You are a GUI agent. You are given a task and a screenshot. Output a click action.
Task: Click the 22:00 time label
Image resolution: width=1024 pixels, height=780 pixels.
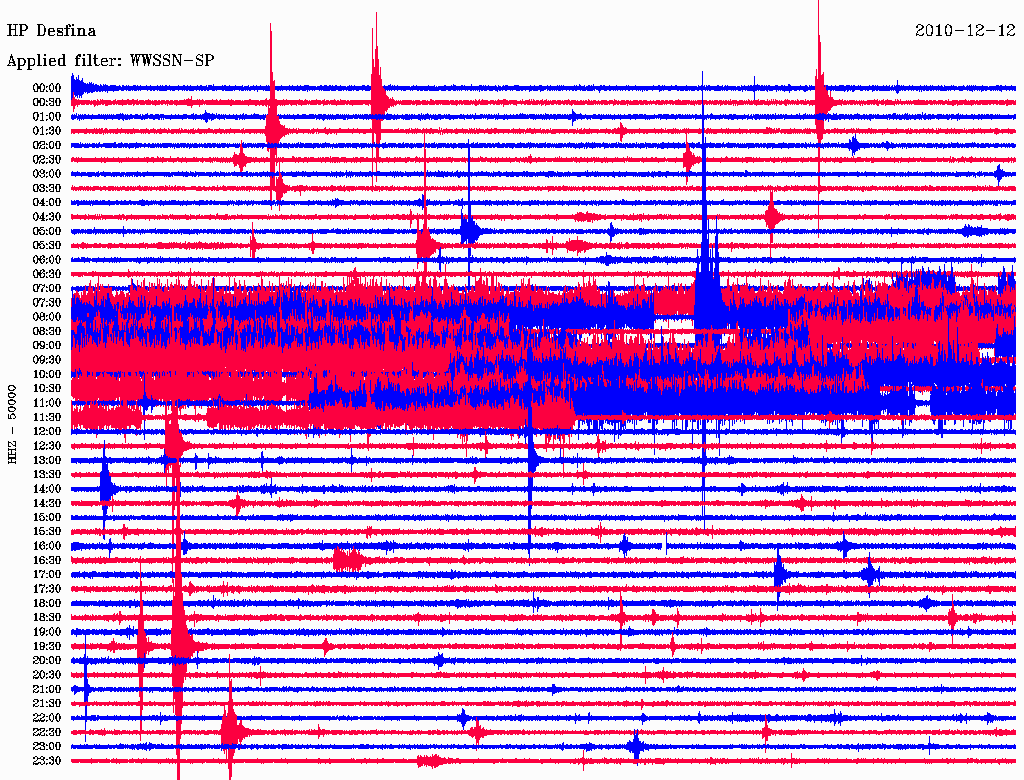[47, 718]
